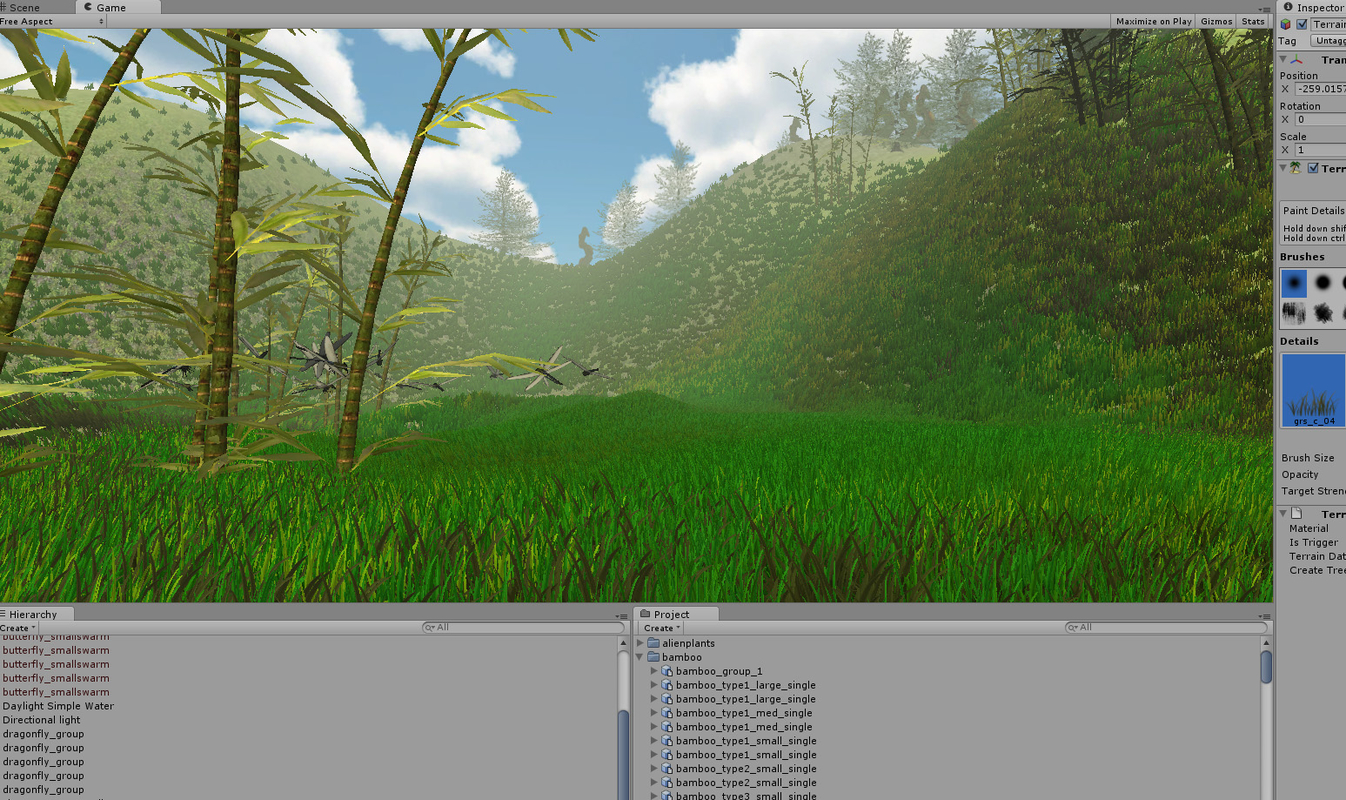Click the Position X value field
Viewport: 1346px width, 800px height.
click(x=1320, y=89)
